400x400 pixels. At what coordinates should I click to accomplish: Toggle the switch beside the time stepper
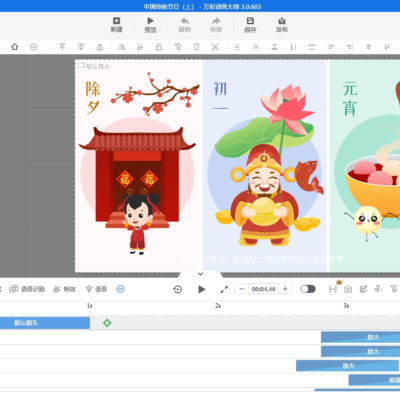(308, 289)
